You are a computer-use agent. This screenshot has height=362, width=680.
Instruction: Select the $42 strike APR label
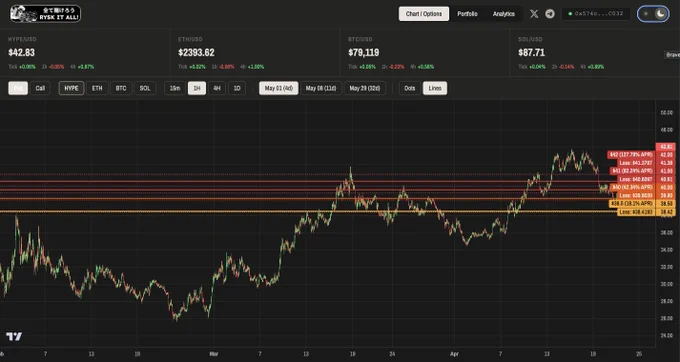click(x=631, y=155)
